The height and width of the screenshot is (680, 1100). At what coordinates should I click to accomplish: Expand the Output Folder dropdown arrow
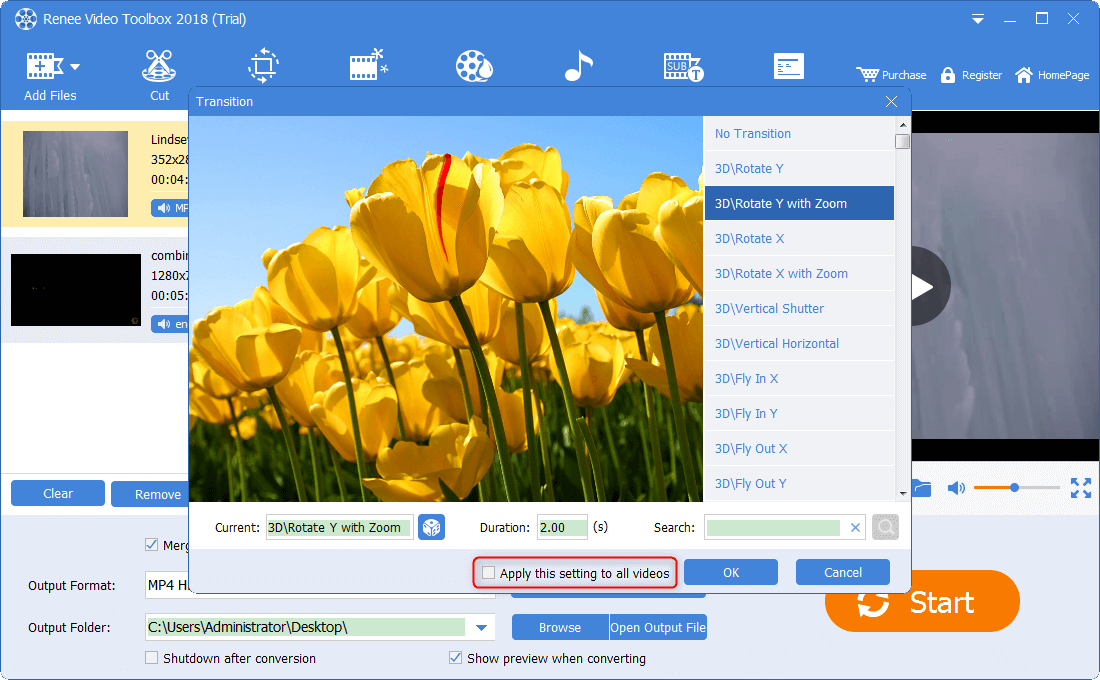[482, 628]
